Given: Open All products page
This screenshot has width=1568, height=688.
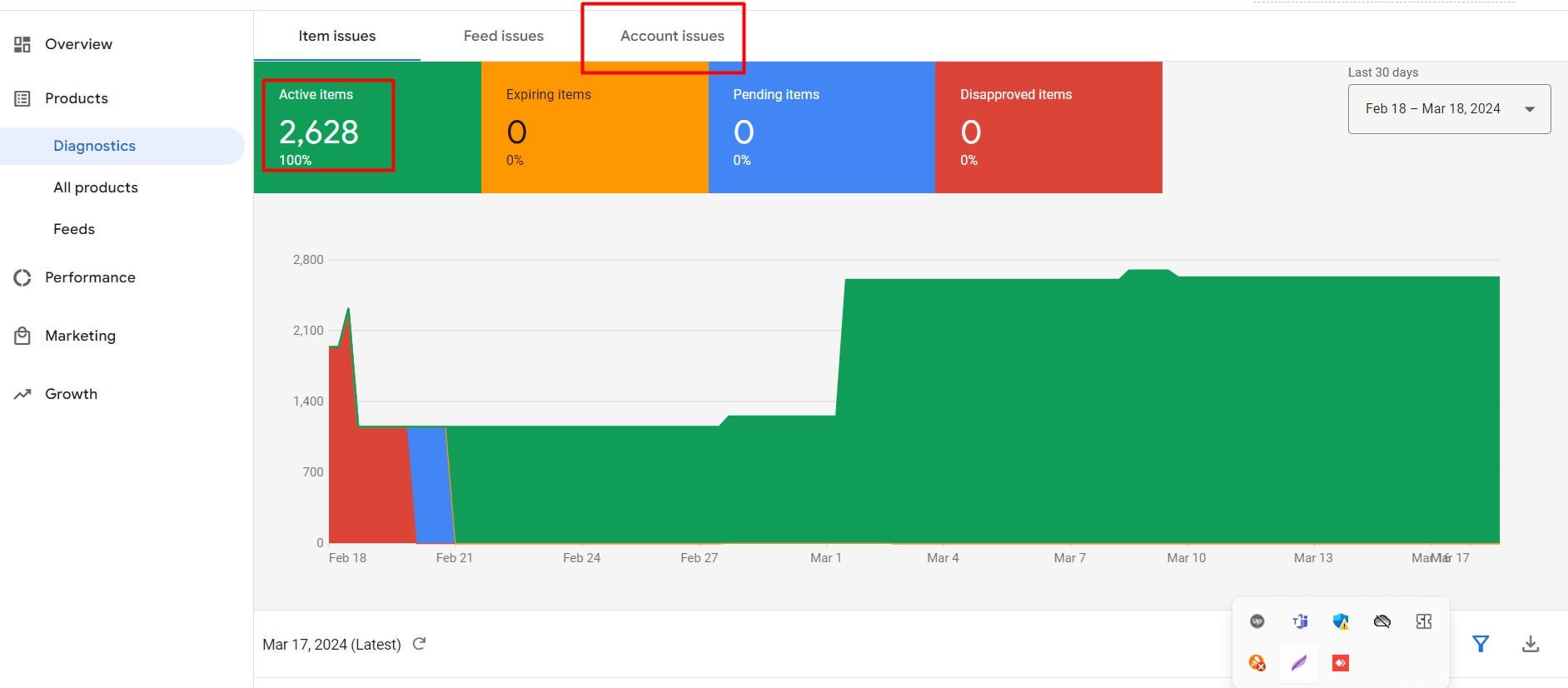Looking at the screenshot, I should 96,187.
